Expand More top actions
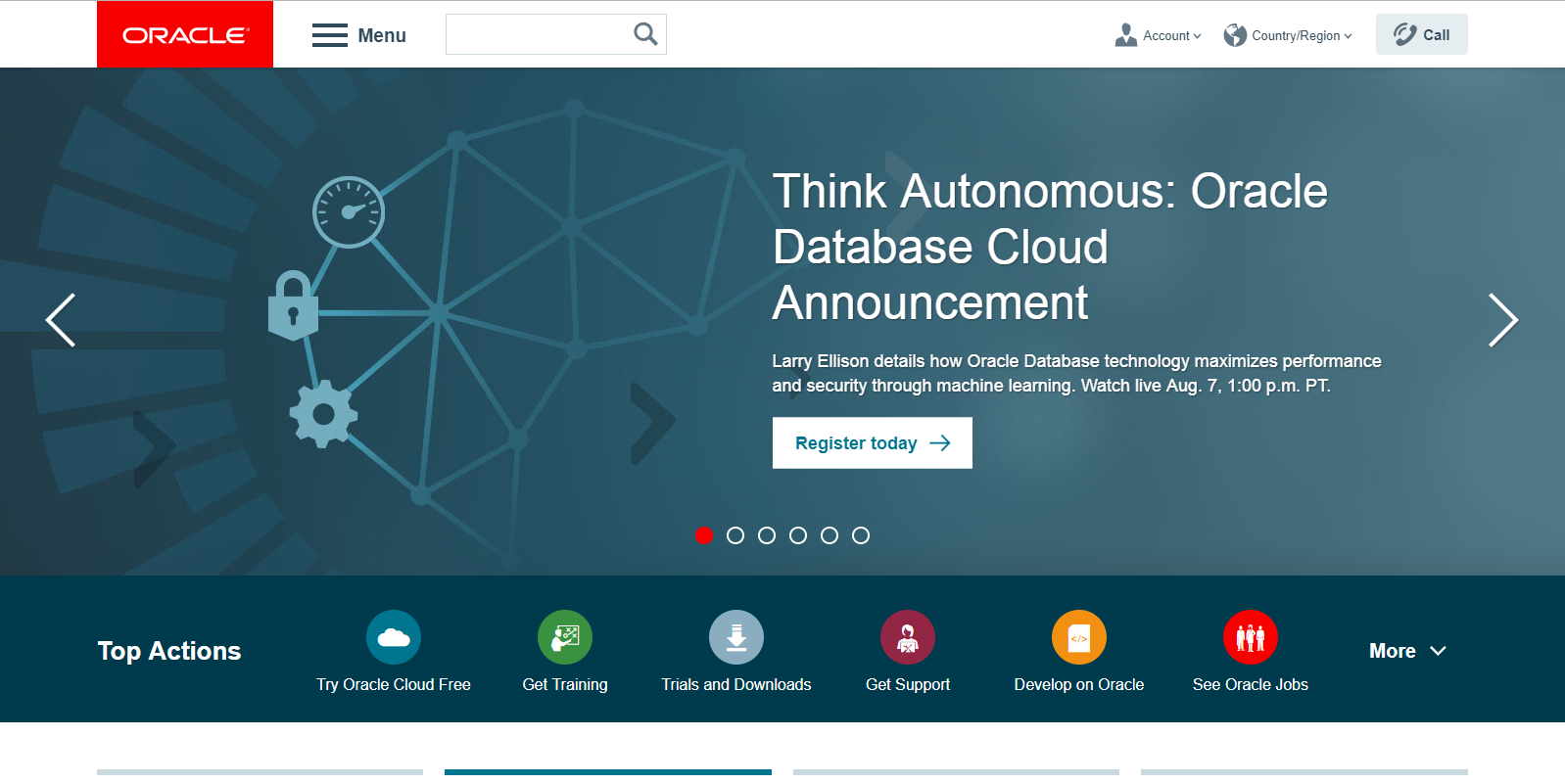The image size is (1565, 784). (1407, 651)
